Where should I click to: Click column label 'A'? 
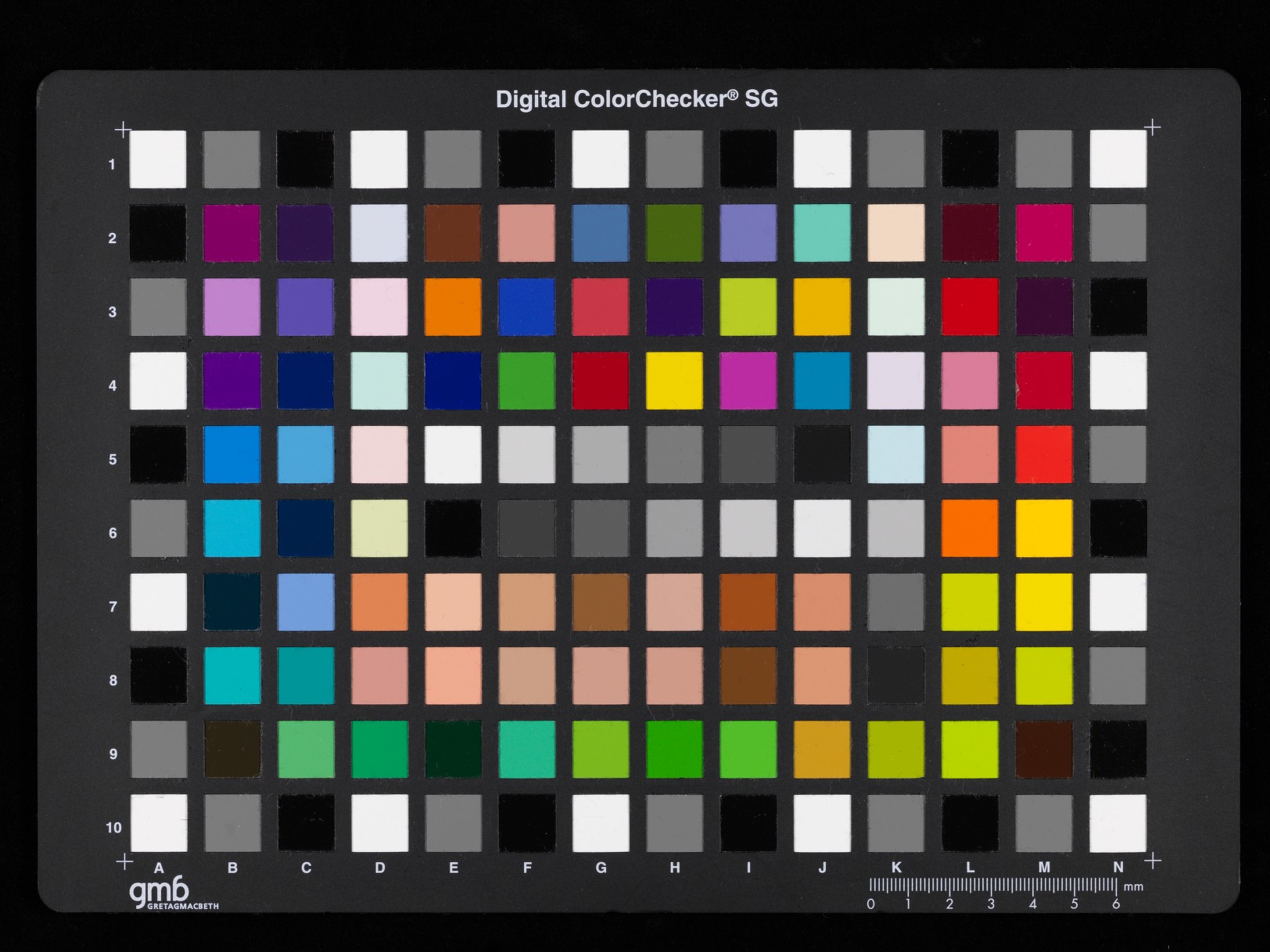pos(159,868)
